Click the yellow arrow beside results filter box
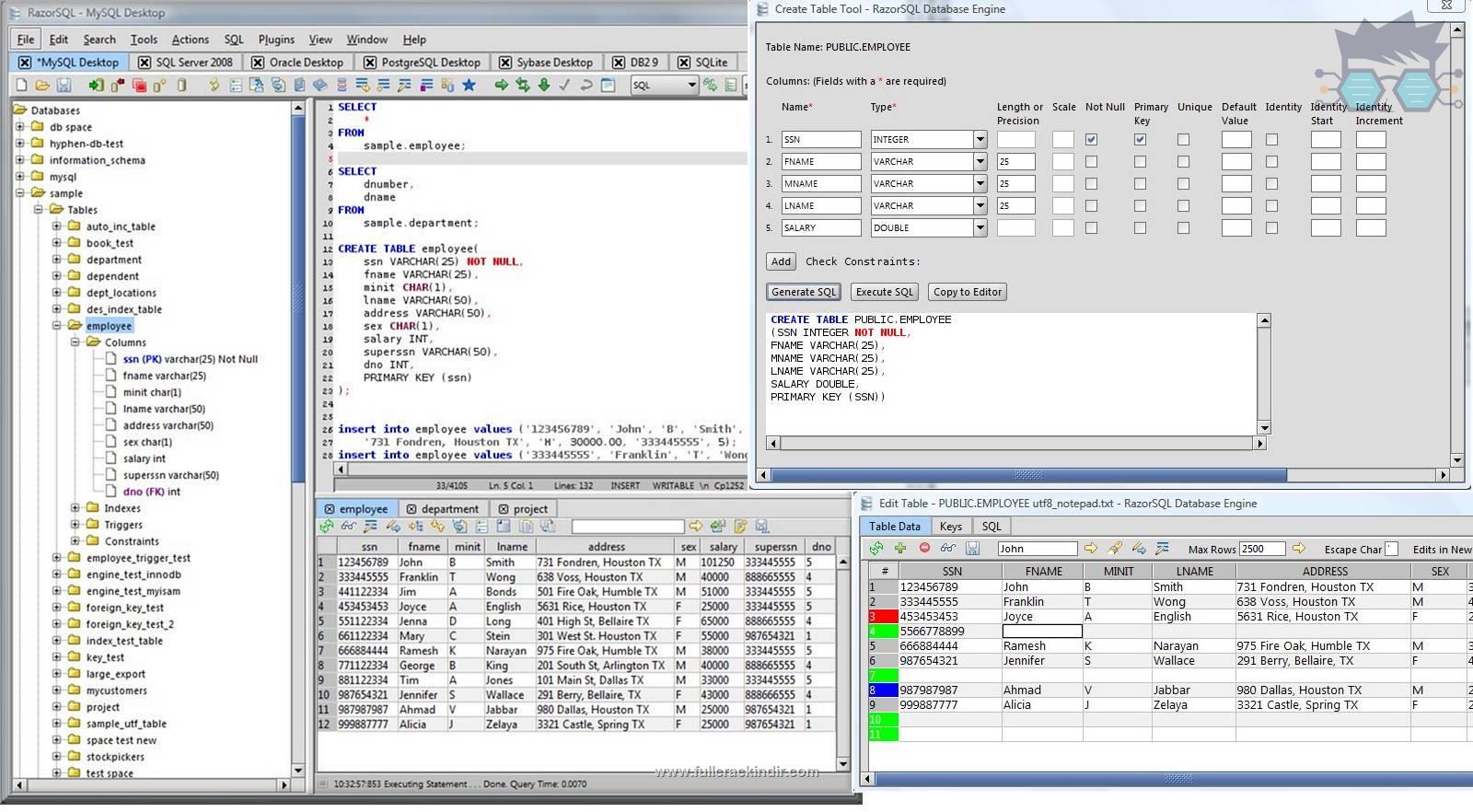 (696, 527)
